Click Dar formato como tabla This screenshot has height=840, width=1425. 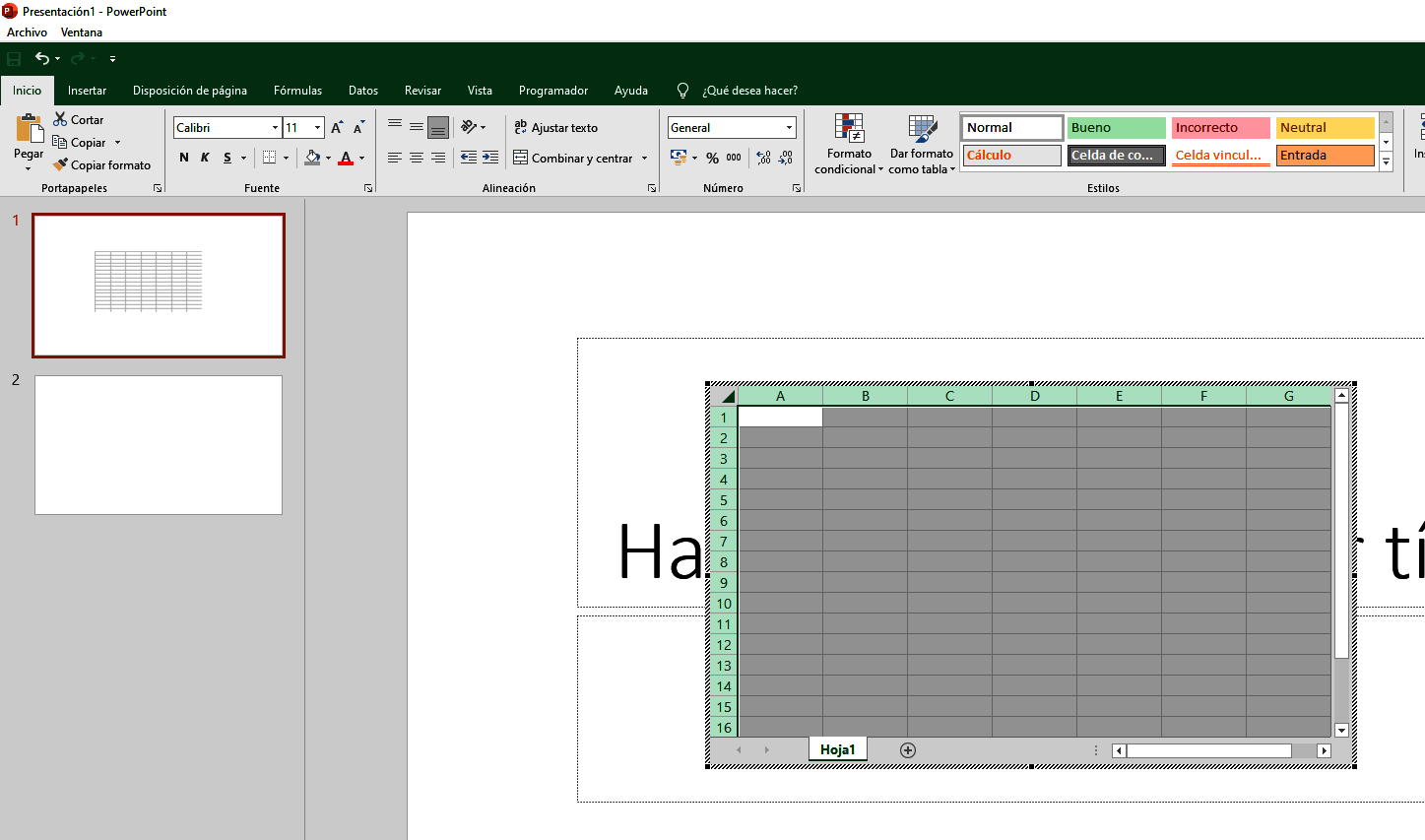921,144
